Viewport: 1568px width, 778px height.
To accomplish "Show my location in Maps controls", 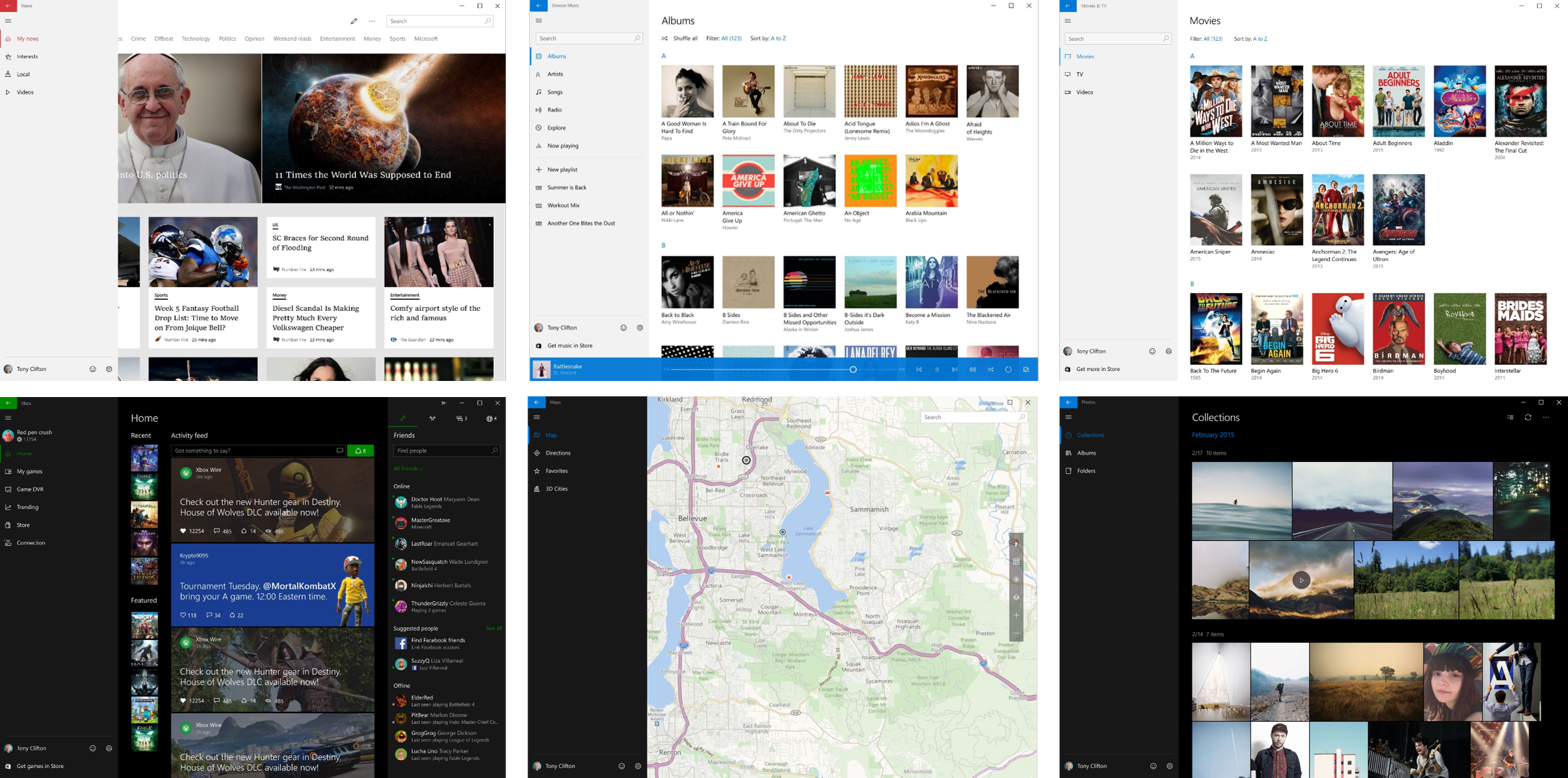I will click(1016, 580).
